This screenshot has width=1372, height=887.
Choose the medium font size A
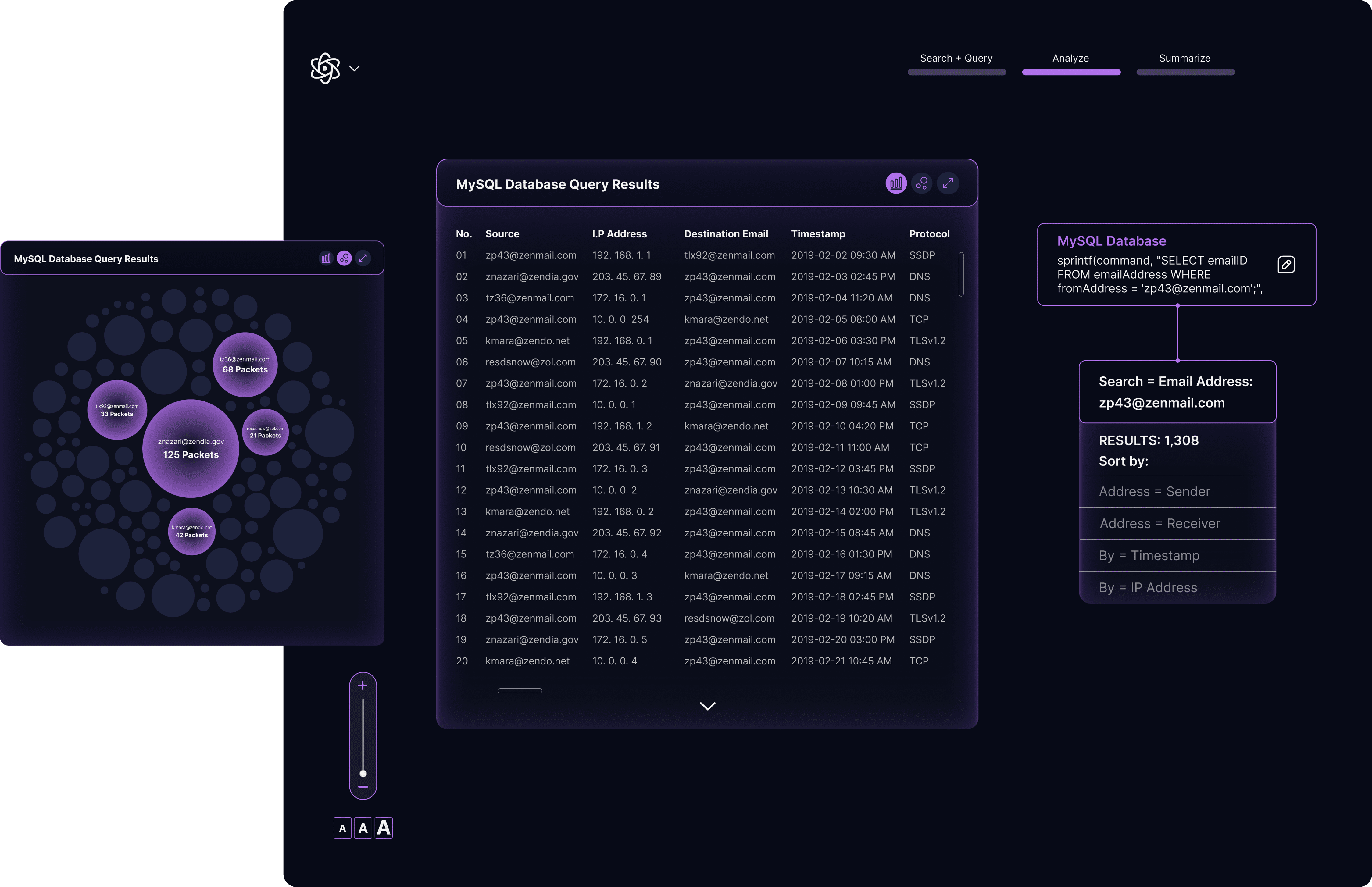tap(363, 828)
